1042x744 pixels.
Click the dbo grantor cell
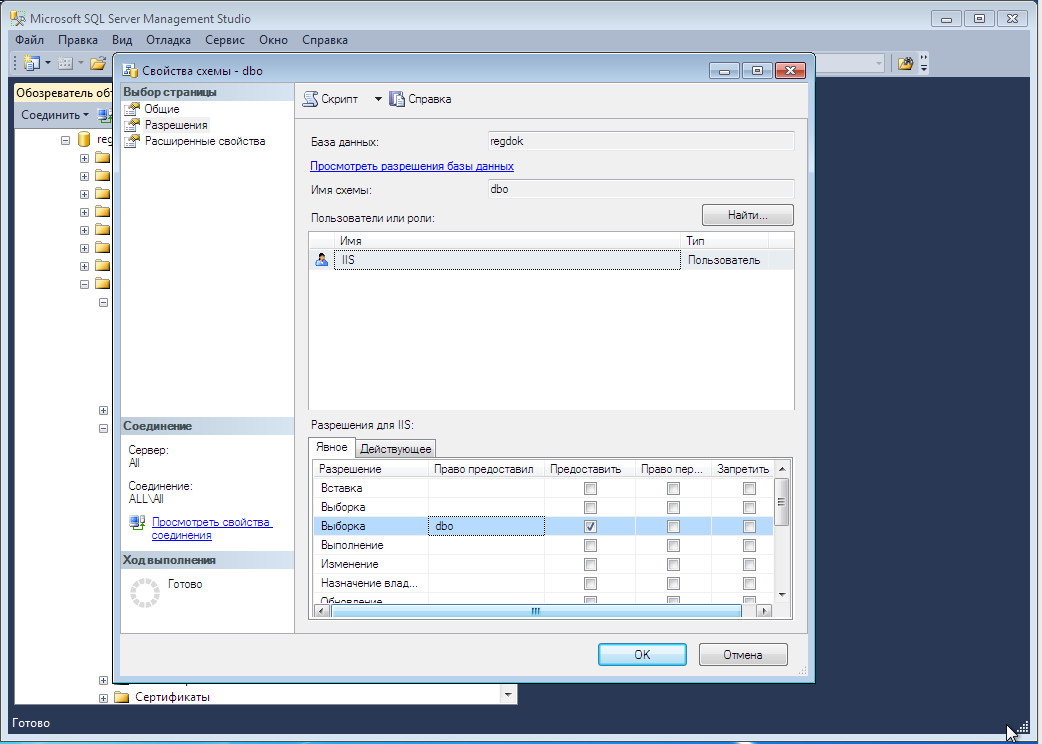pos(486,526)
